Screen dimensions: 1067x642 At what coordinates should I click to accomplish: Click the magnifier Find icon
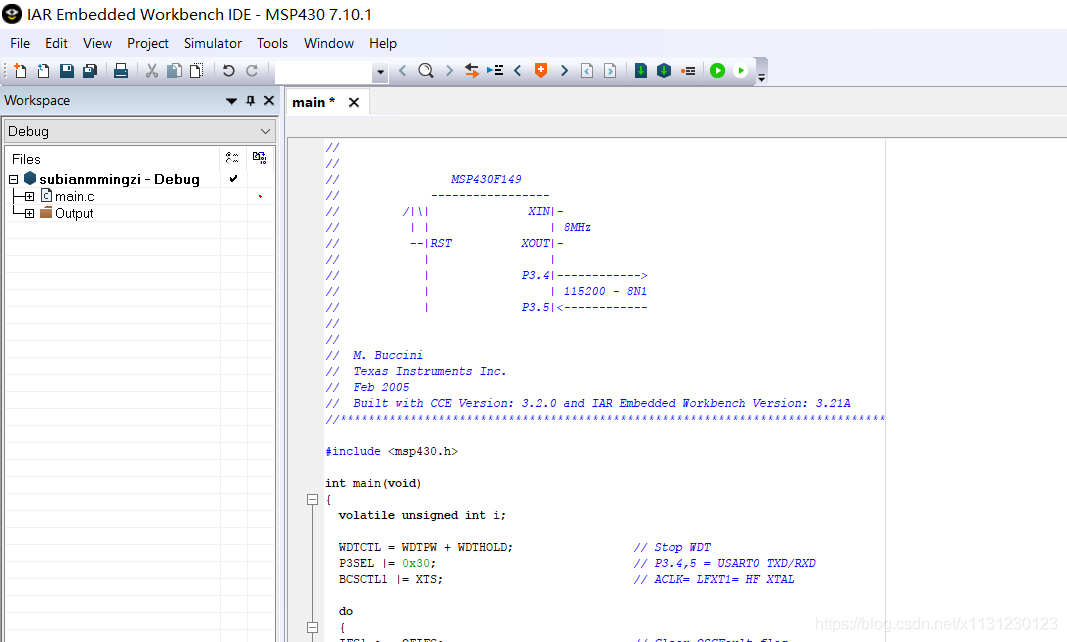(426, 71)
